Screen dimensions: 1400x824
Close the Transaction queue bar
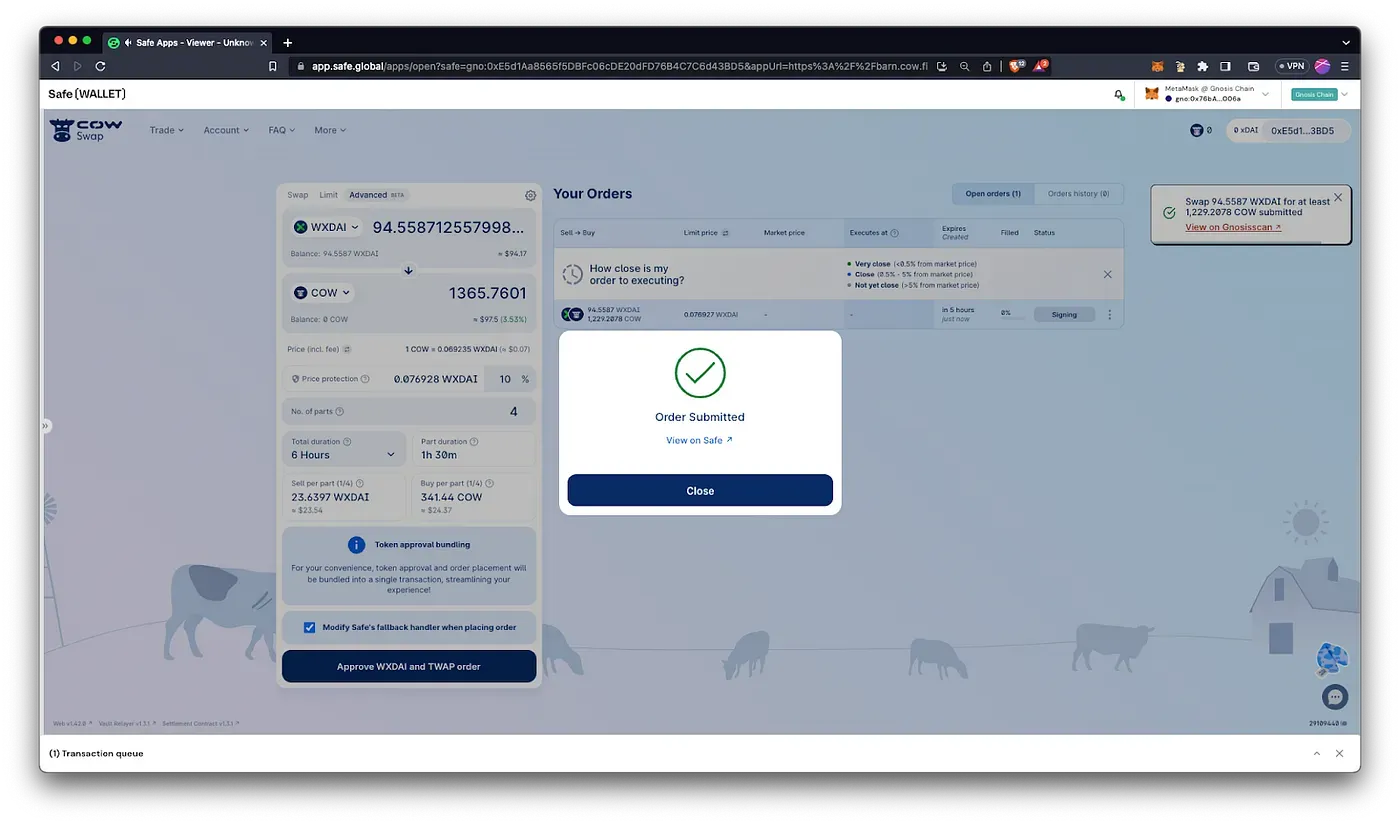click(x=1340, y=753)
